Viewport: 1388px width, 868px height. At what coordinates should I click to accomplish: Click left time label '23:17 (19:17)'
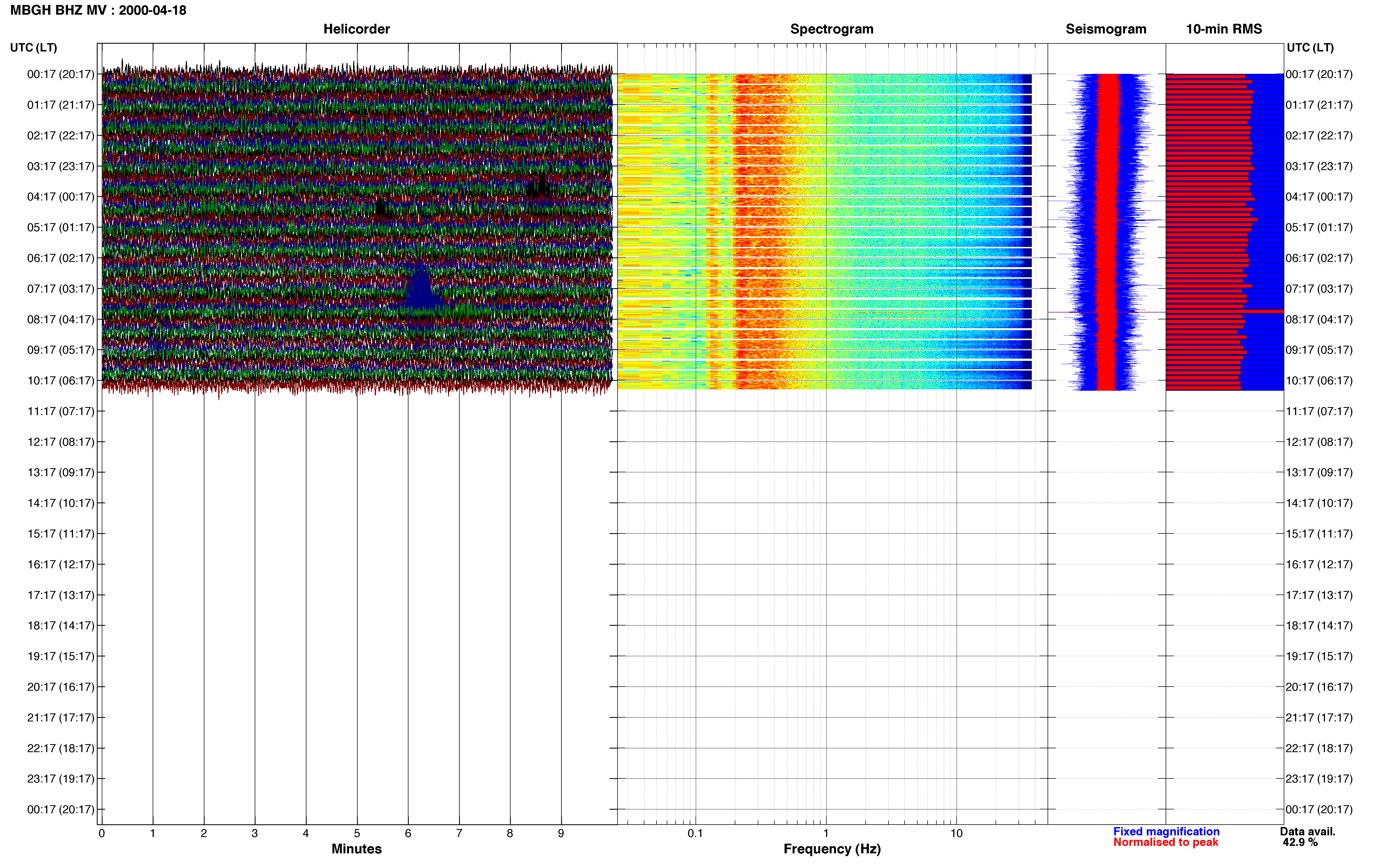[x=61, y=779]
